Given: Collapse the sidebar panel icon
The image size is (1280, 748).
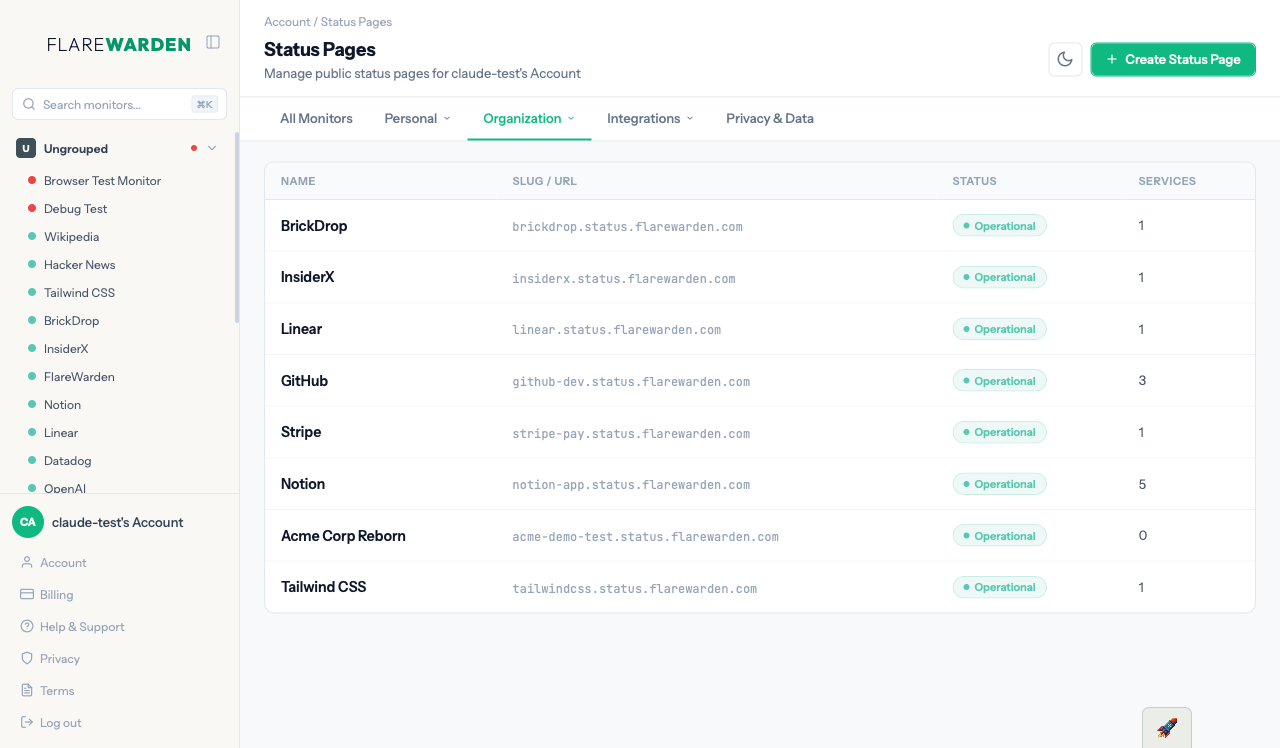Looking at the screenshot, I should pos(213,42).
